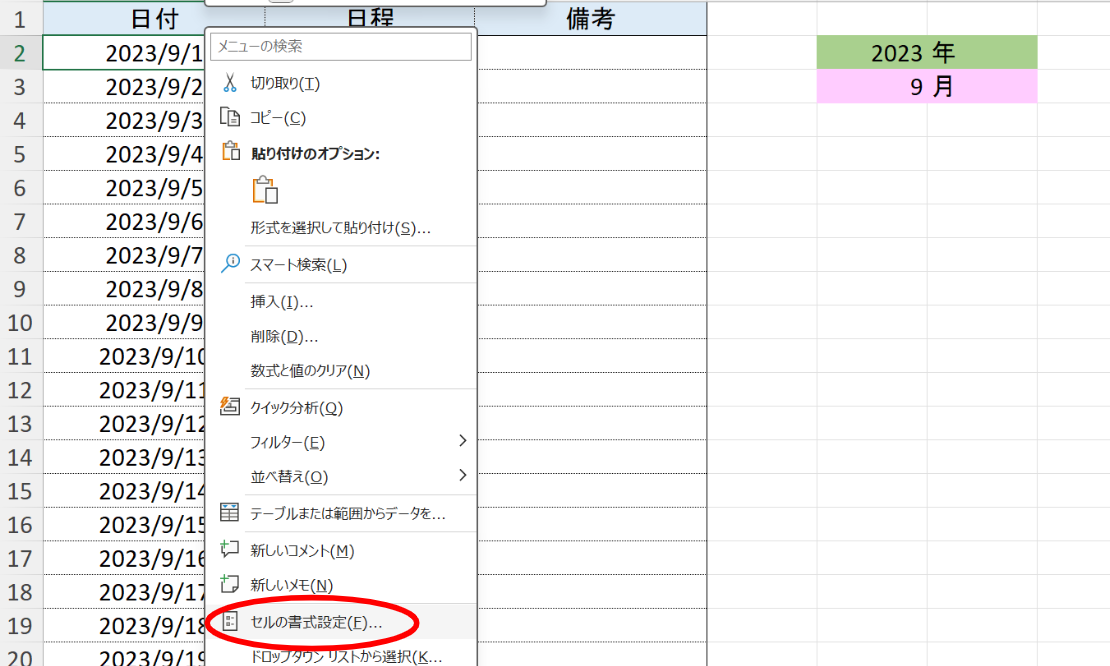This screenshot has width=1110, height=666.
Task: Select the green 2023 年 cell
Action: [x=926, y=53]
